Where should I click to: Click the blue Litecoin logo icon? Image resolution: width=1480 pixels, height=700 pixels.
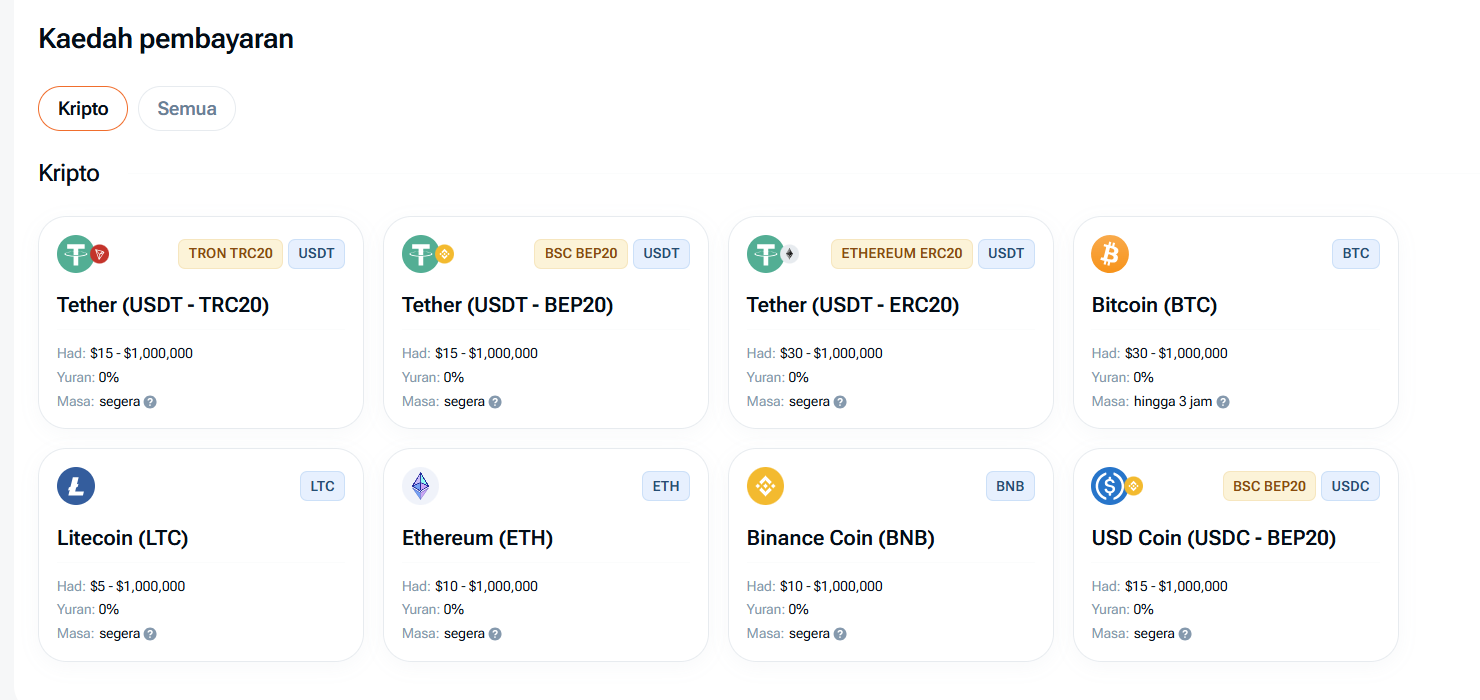[x=76, y=486]
